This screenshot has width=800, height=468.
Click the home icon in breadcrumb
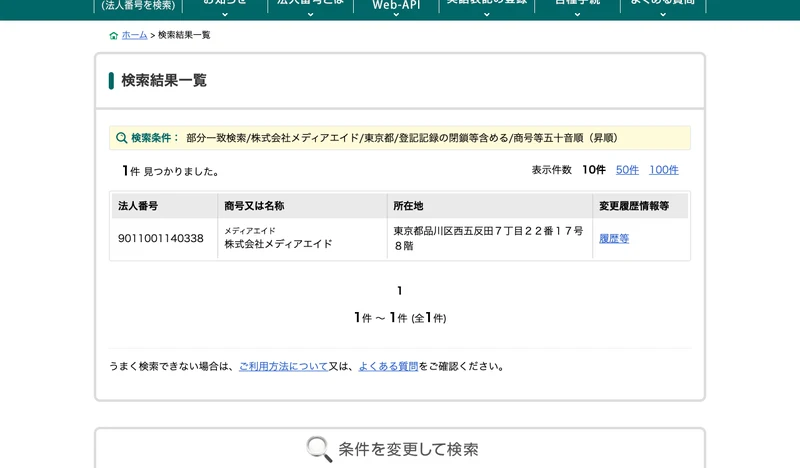[x=113, y=35]
